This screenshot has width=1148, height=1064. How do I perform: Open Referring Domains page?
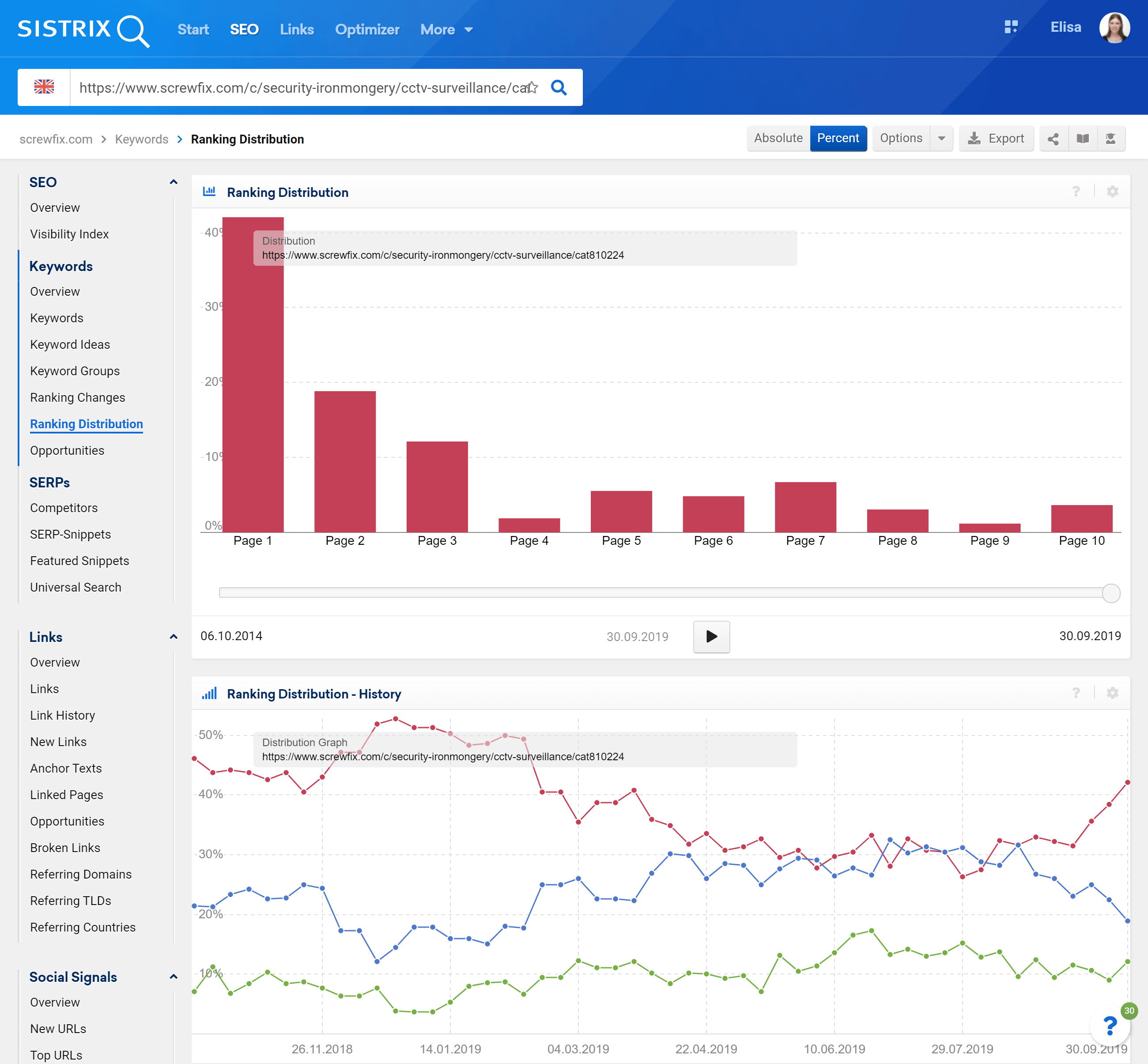point(81,874)
